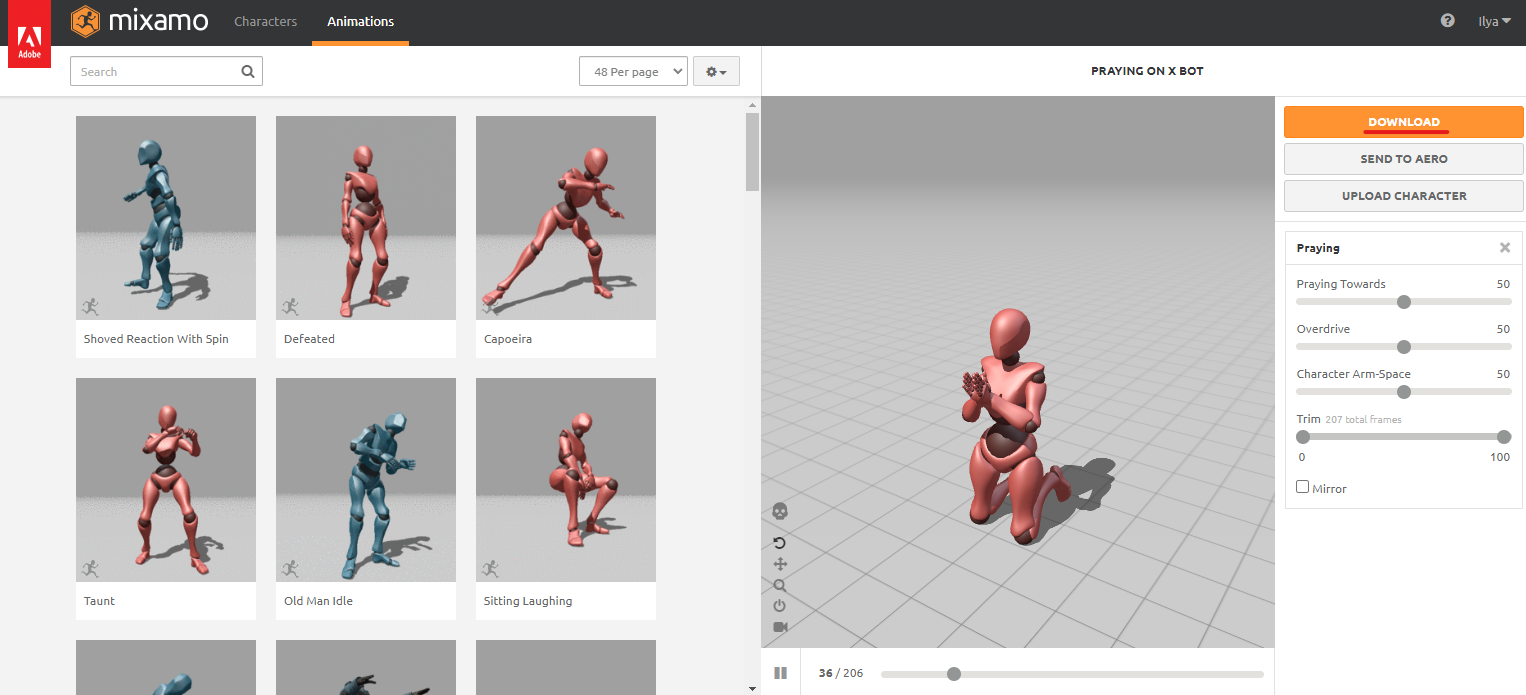Click the "36 / 206" frame counter
This screenshot has height=695, width=1526.
click(x=840, y=673)
